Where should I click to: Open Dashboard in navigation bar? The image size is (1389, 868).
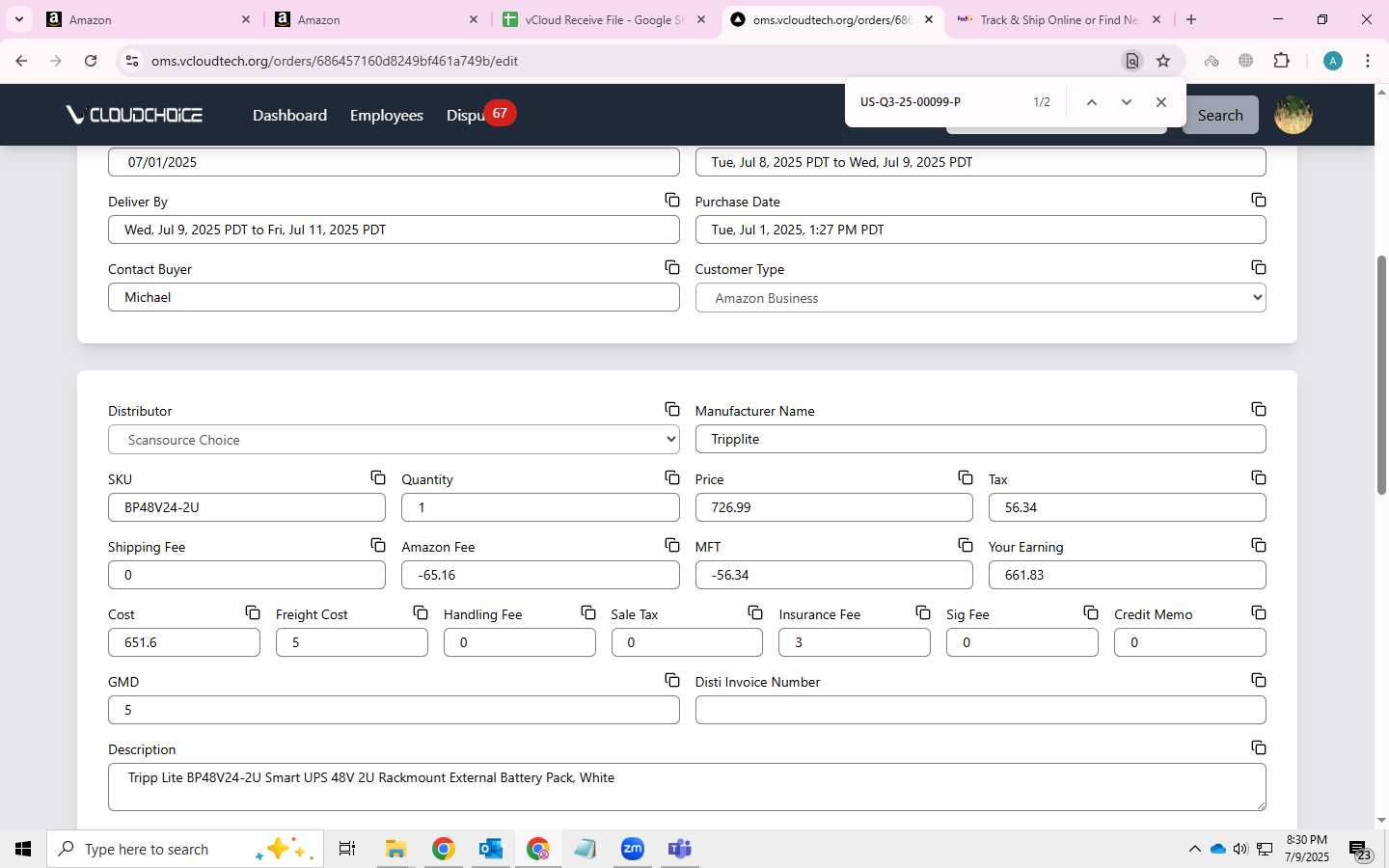pos(289,115)
